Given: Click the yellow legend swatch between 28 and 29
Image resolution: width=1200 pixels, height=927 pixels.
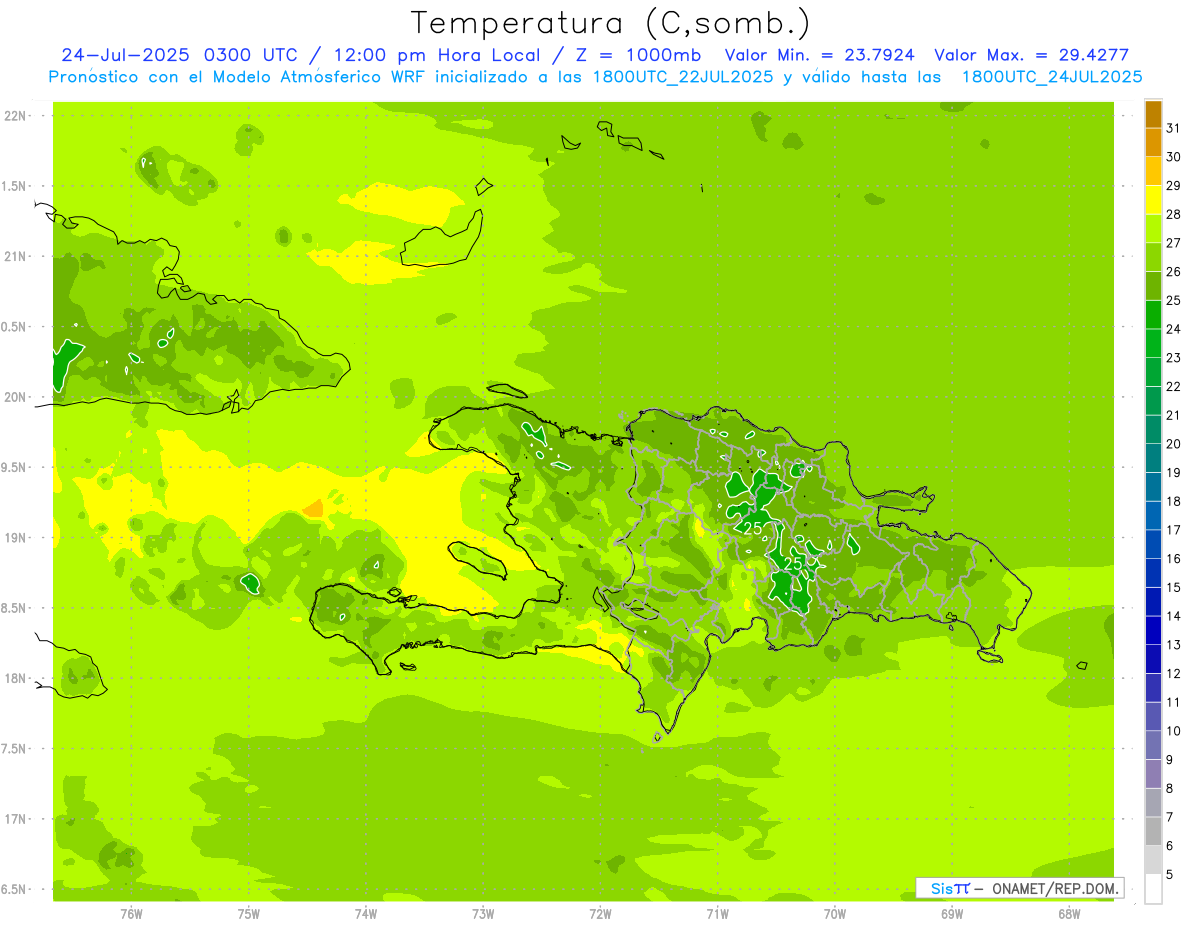Looking at the screenshot, I should [1153, 200].
